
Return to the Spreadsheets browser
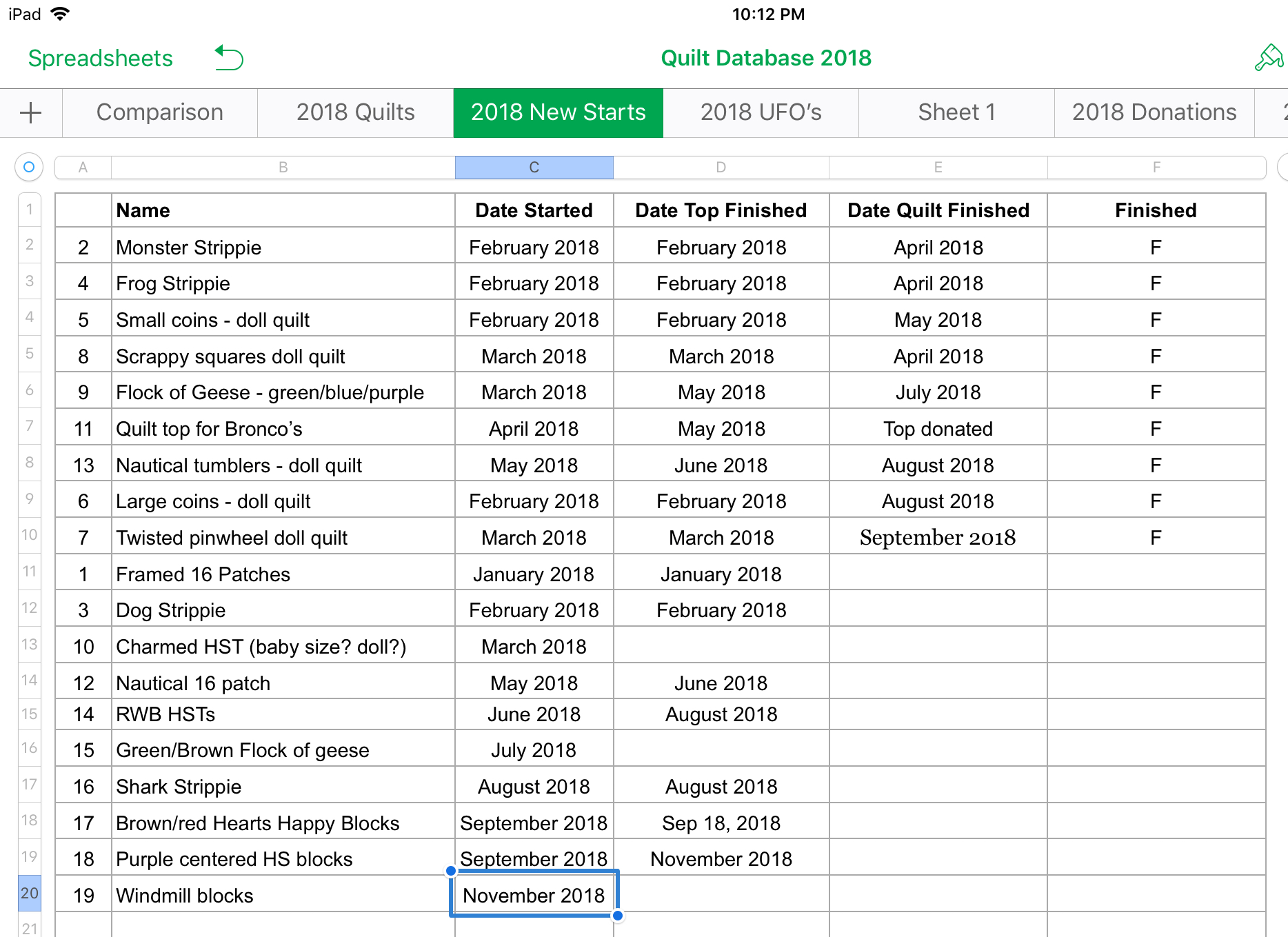pyautogui.click(x=100, y=58)
